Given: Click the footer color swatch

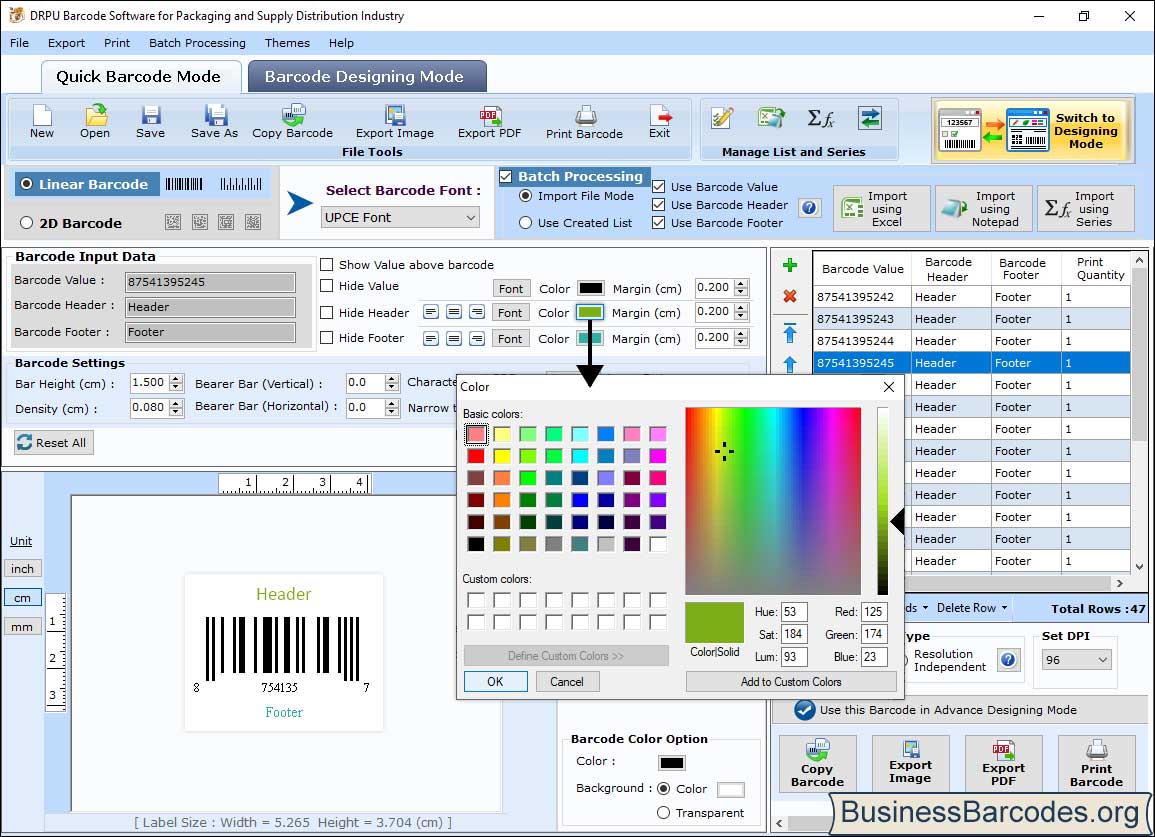Looking at the screenshot, I should point(590,338).
